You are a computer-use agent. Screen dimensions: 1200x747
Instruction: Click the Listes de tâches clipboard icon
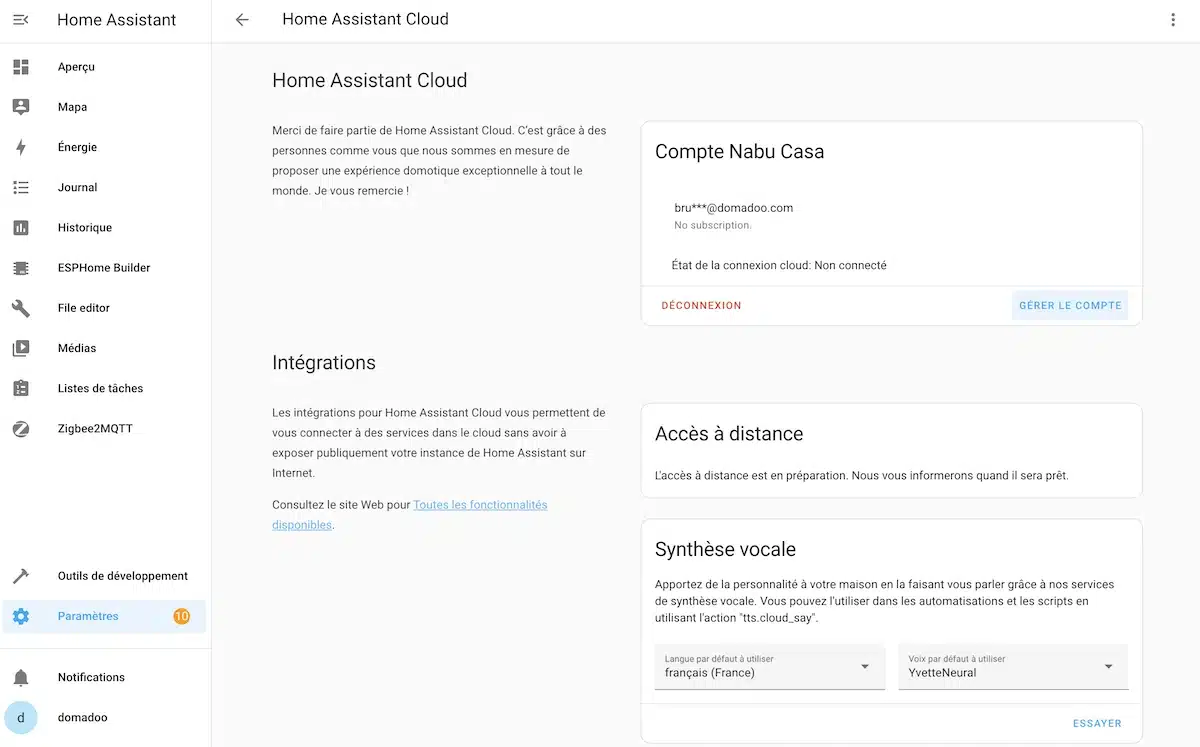point(21,388)
